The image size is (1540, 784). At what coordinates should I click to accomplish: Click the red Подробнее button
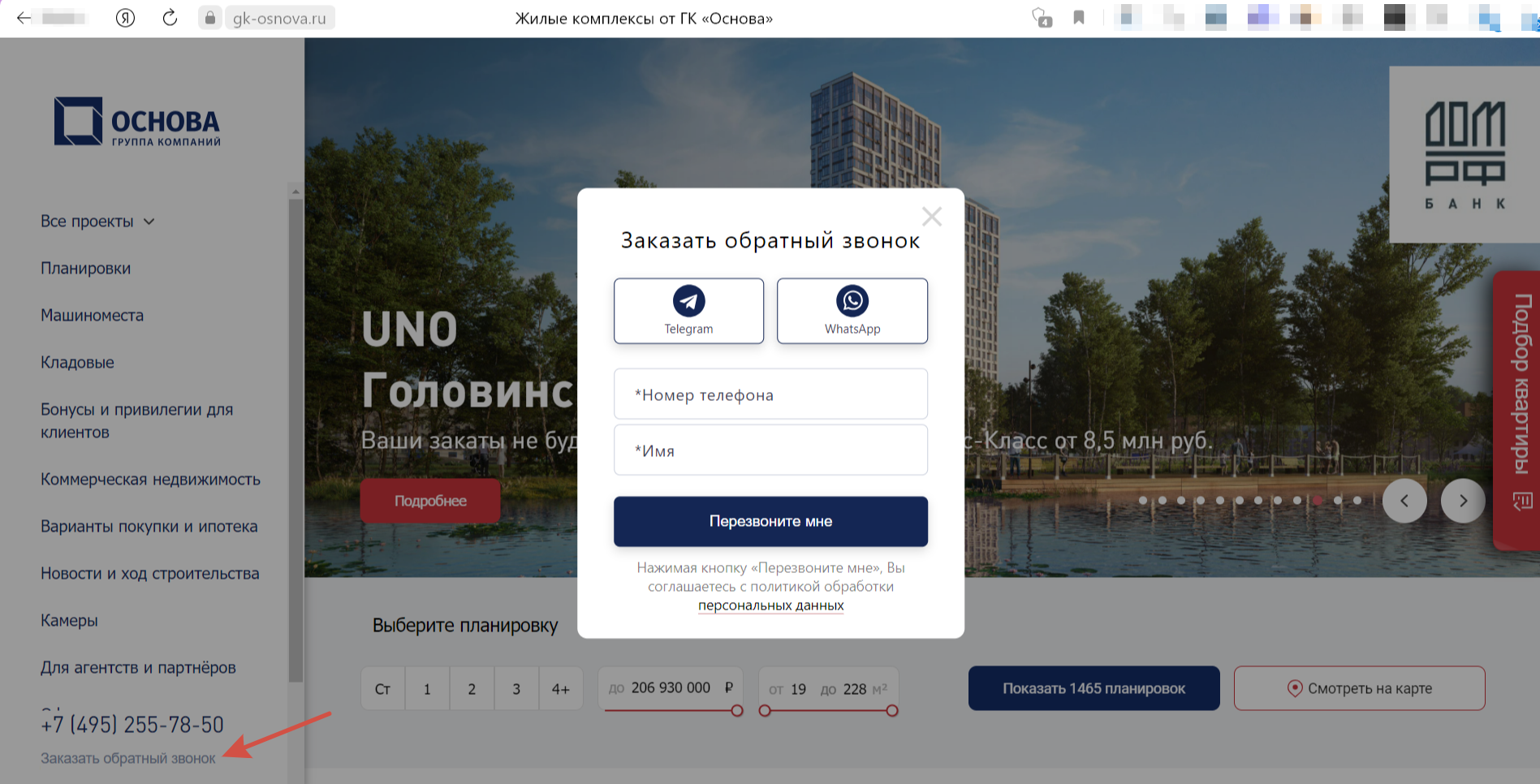[x=430, y=501]
